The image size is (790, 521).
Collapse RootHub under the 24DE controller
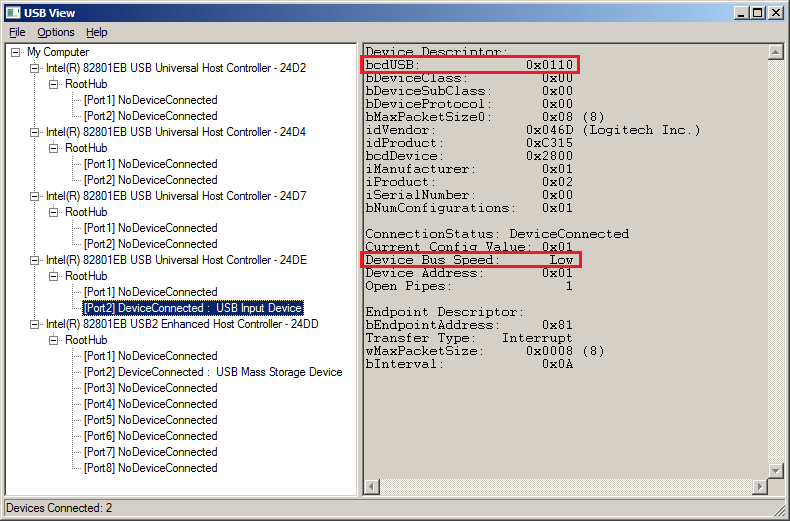coord(55,276)
